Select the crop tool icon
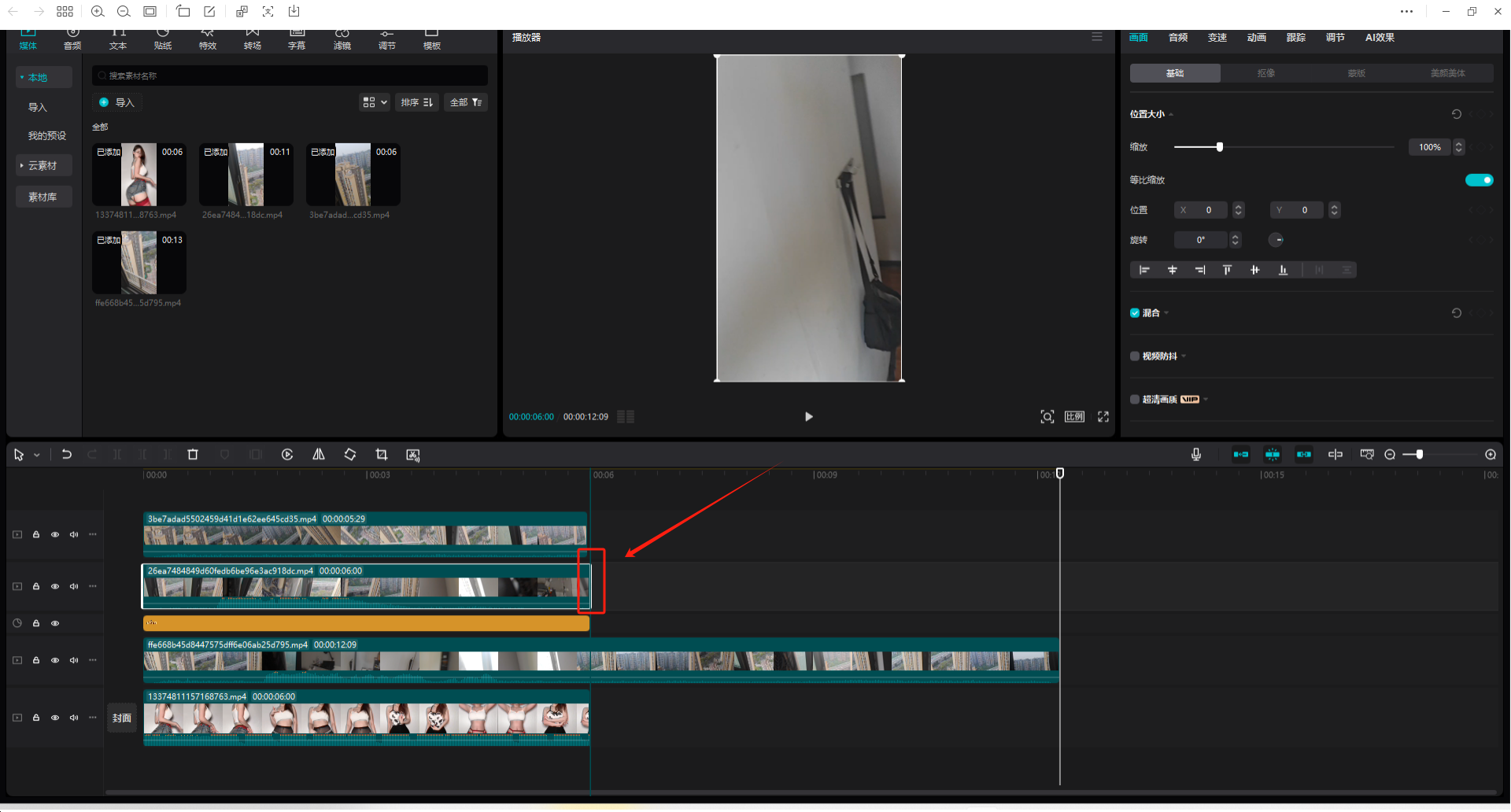 [x=382, y=455]
